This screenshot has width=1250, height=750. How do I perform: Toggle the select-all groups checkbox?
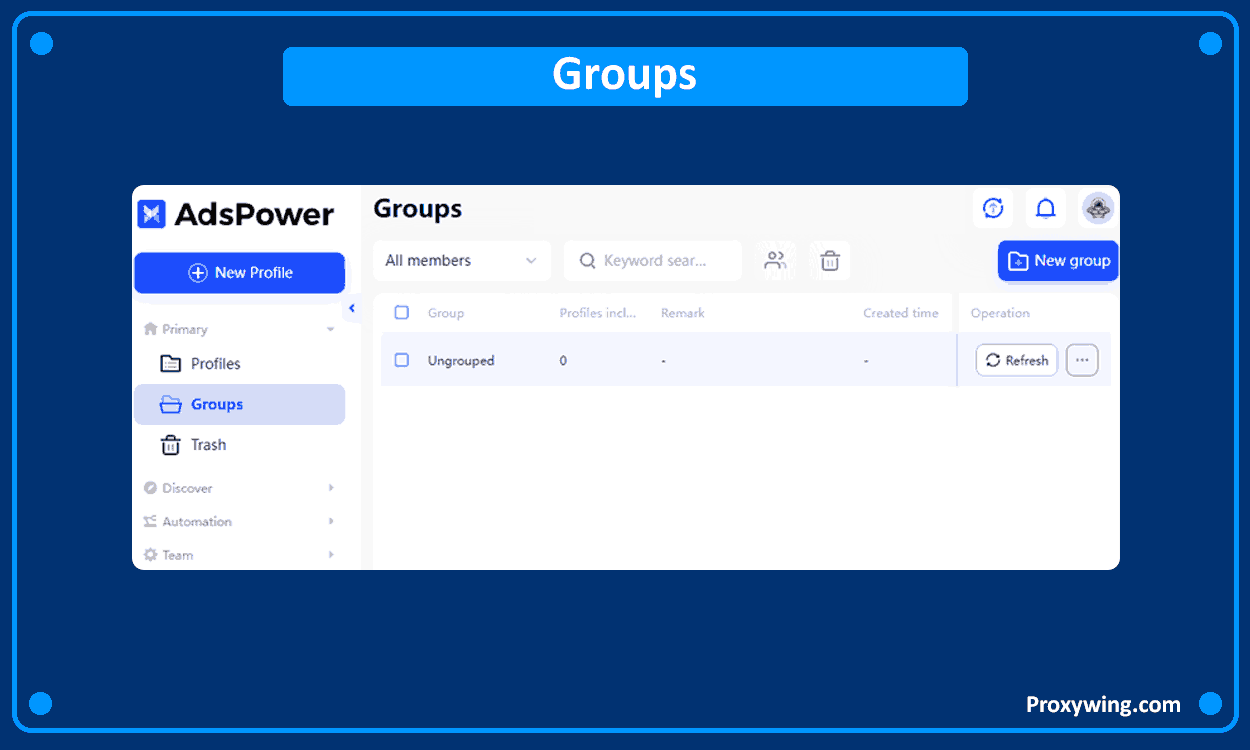click(x=402, y=313)
